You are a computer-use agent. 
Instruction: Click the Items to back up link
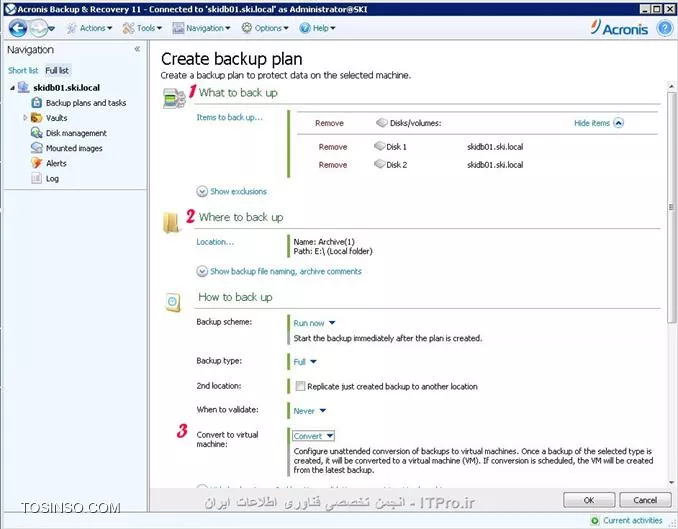(229, 117)
